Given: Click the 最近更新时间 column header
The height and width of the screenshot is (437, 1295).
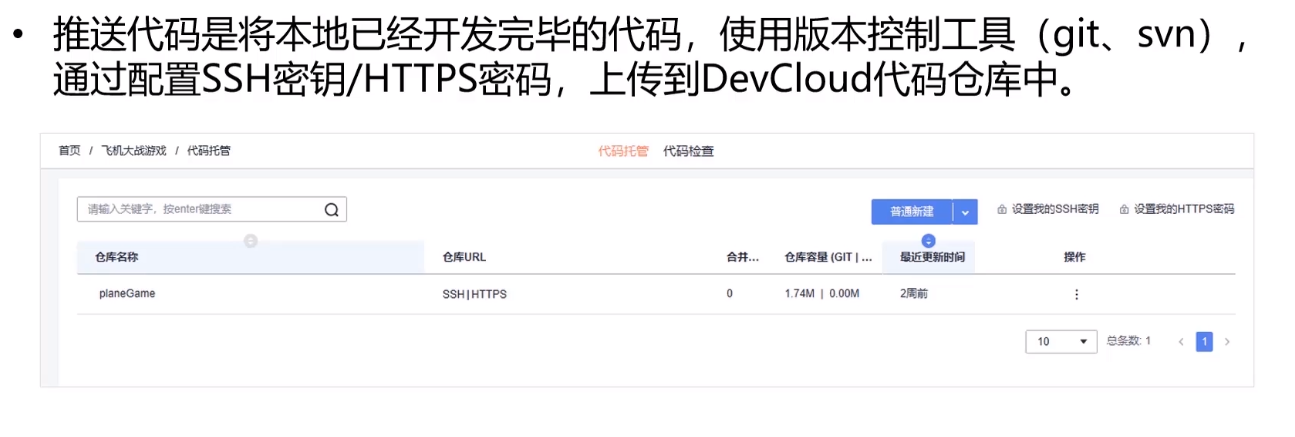Looking at the screenshot, I should tap(932, 257).
